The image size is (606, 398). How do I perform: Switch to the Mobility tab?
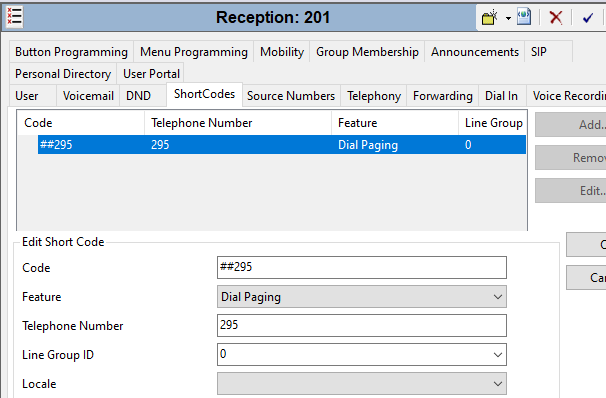coord(282,52)
